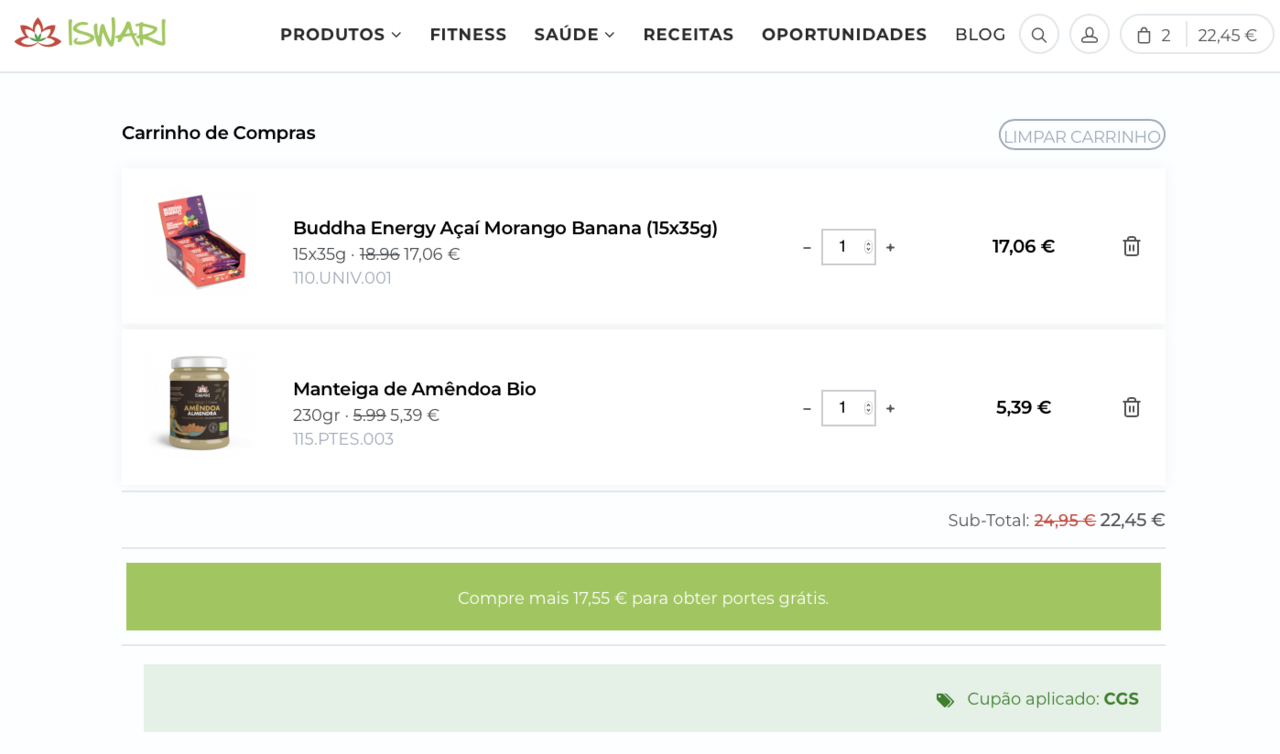The height and width of the screenshot is (754, 1280).
Task: Click the coupon tag icon
Action: click(945, 700)
